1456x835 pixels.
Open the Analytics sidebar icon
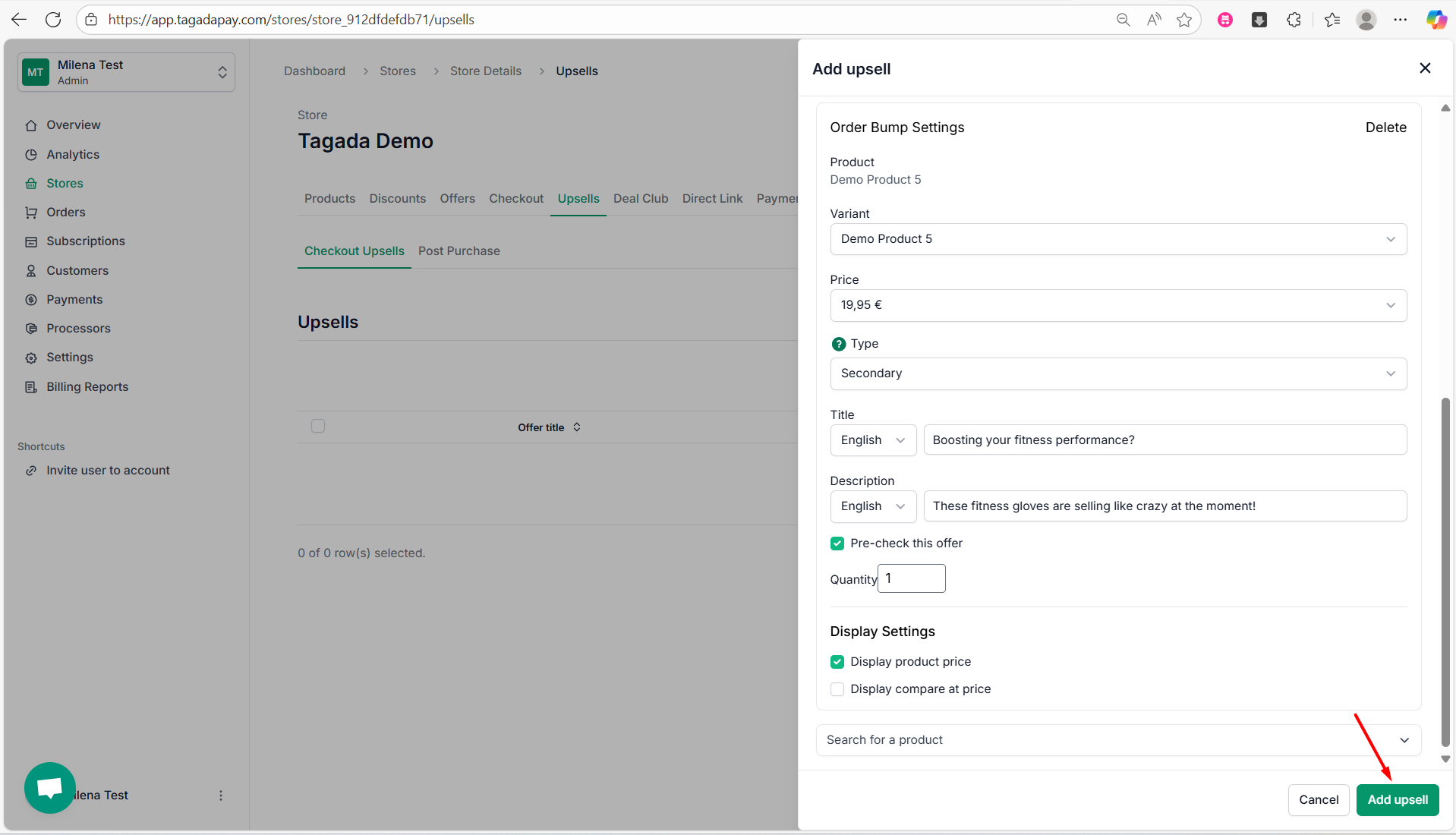31,155
